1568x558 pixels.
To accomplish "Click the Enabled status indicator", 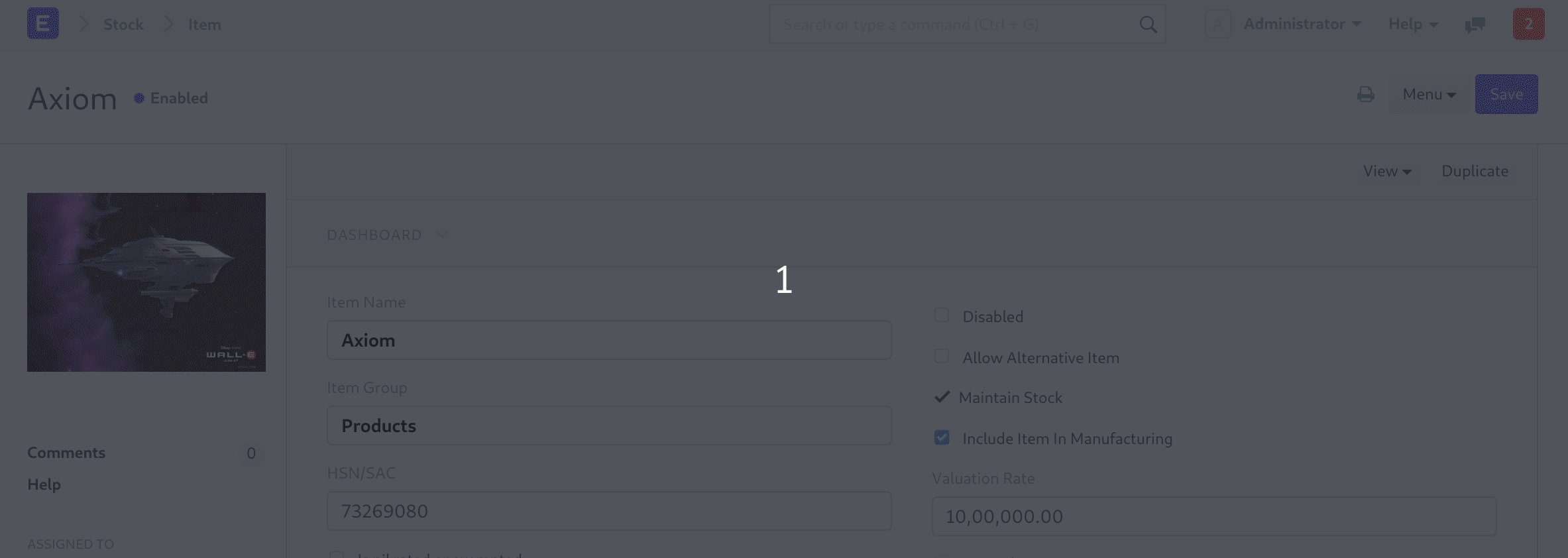I will coord(172,98).
